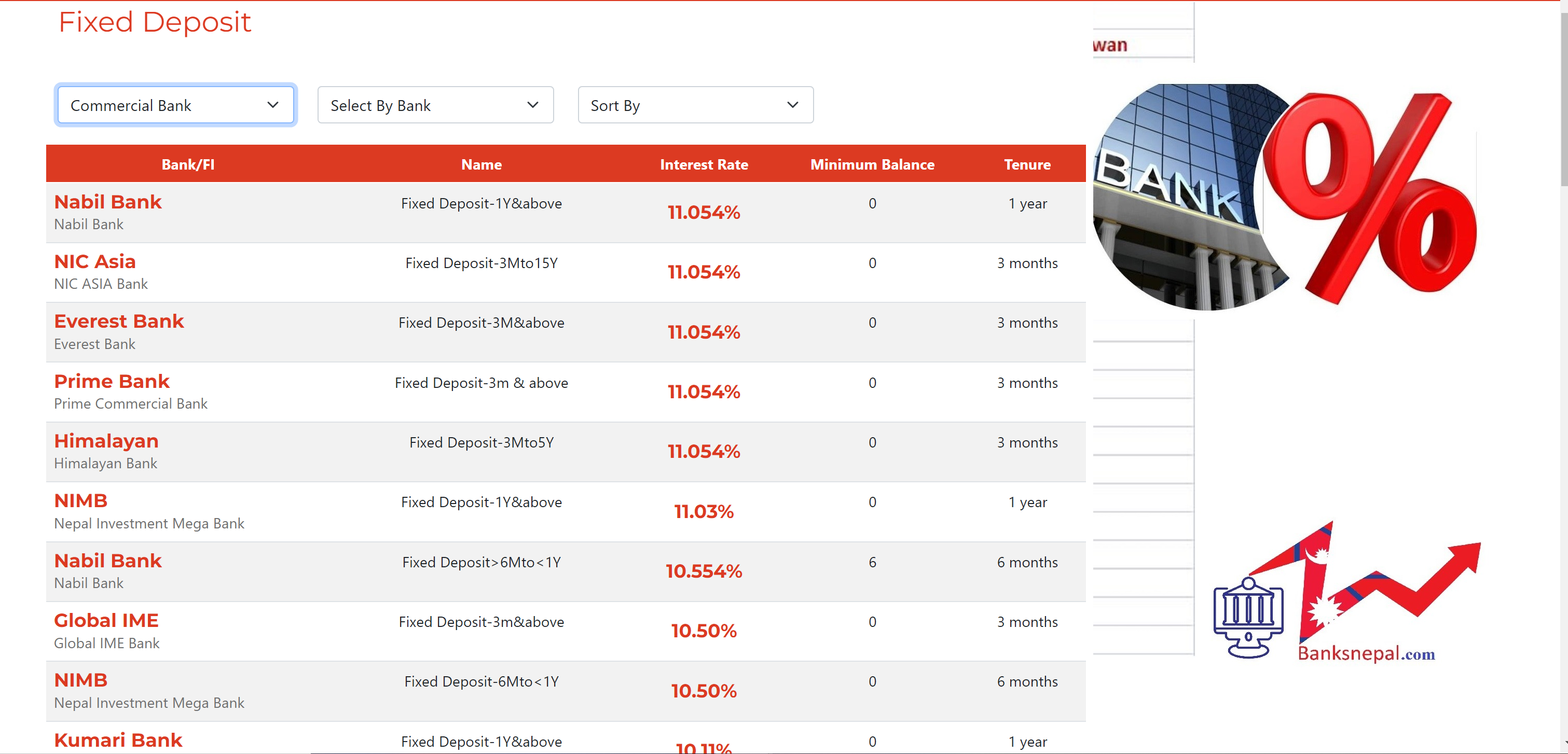Screen dimensions: 1568x754
Task: Click Fixed Deposit-3m&above for Global IME
Action: coord(482,622)
